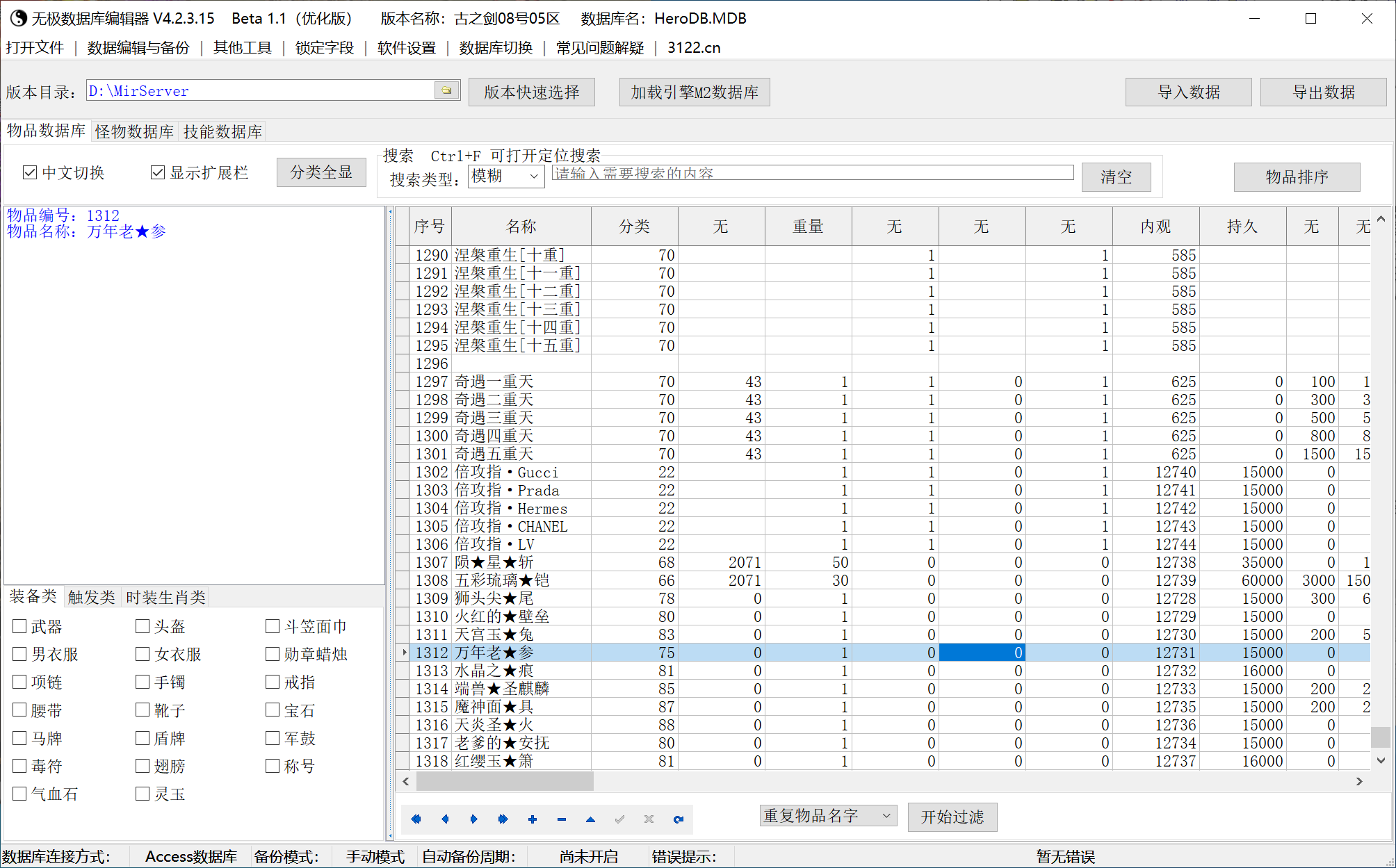Click edit record triangle icon

[590, 819]
